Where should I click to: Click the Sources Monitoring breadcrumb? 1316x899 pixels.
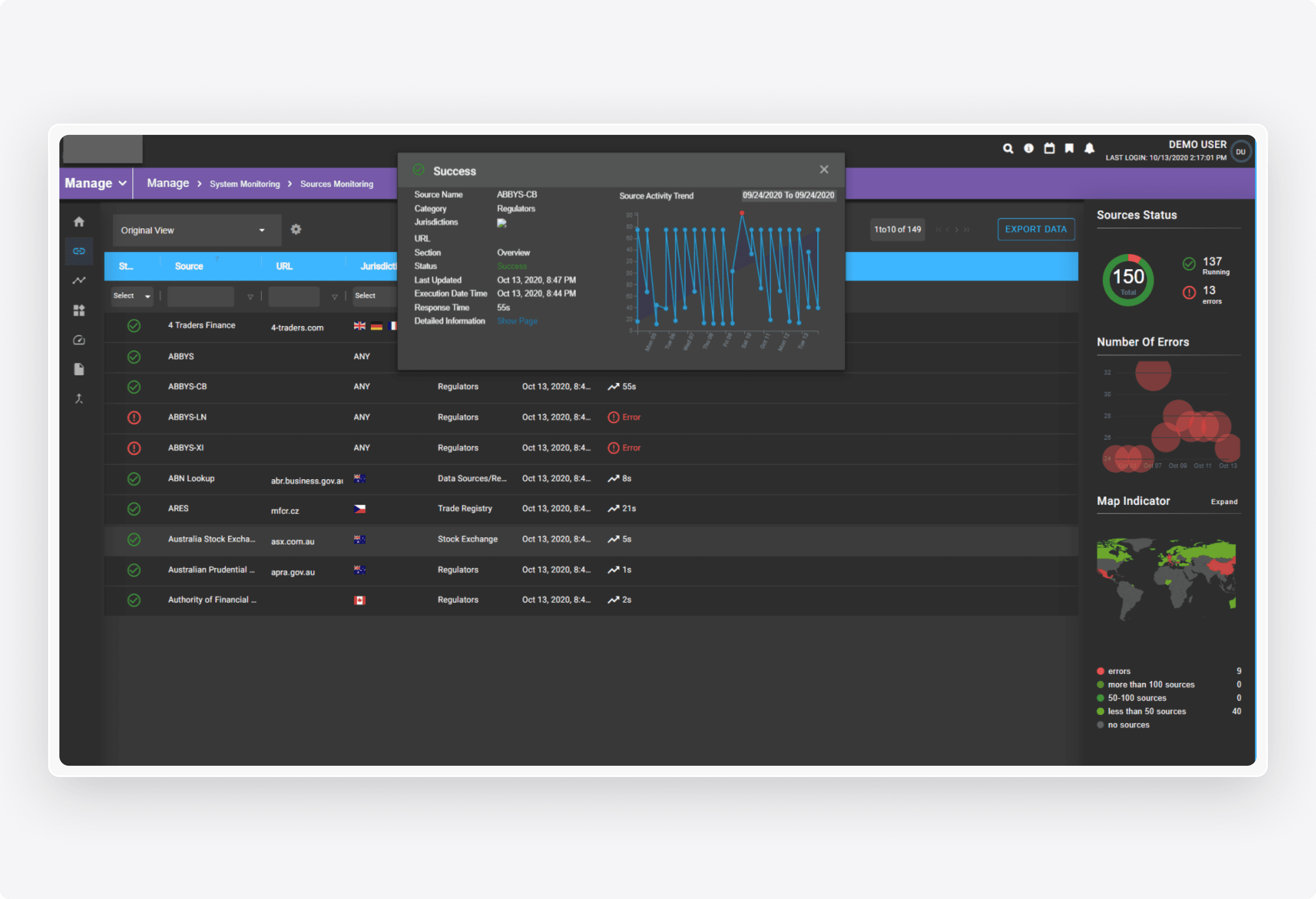pyautogui.click(x=337, y=184)
